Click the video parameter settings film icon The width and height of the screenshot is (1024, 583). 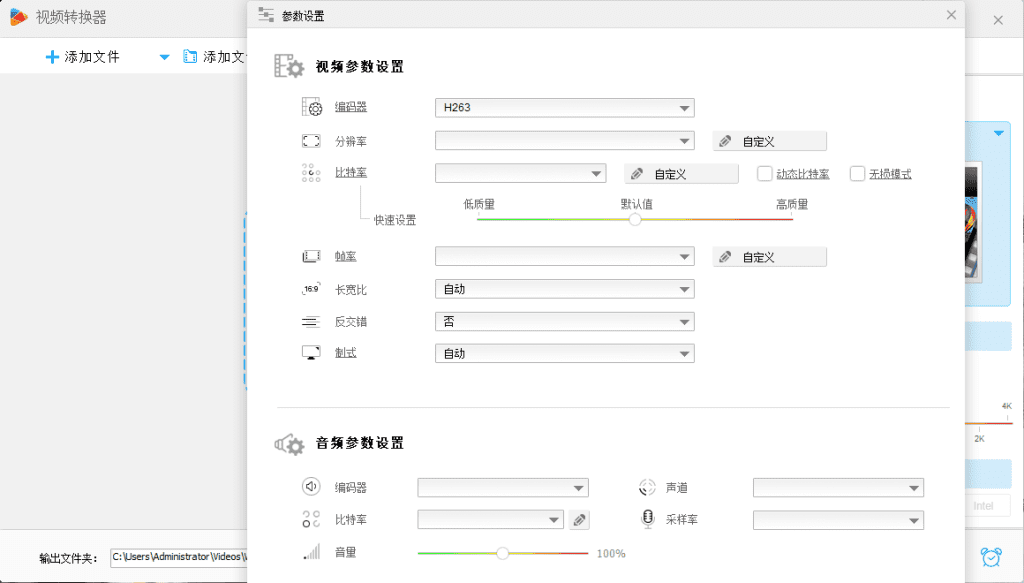pyautogui.click(x=292, y=66)
